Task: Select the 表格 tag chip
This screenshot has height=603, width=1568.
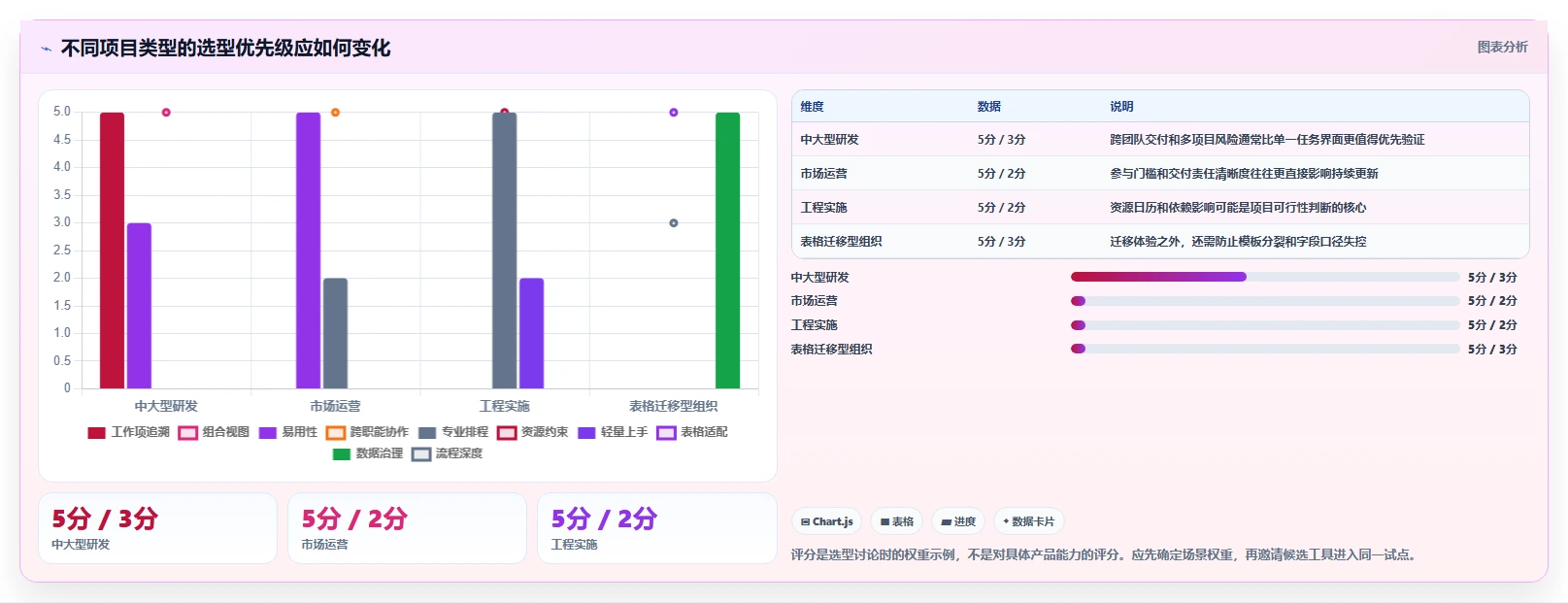Action: point(896,521)
